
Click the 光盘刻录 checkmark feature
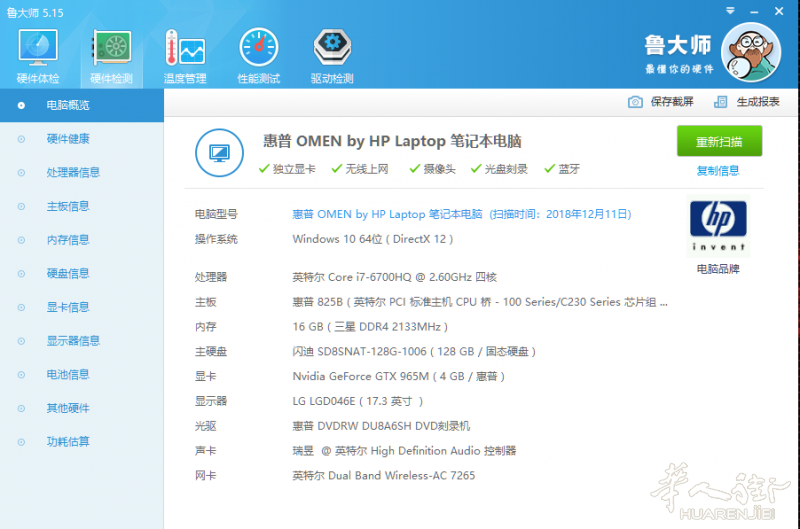[x=499, y=169]
